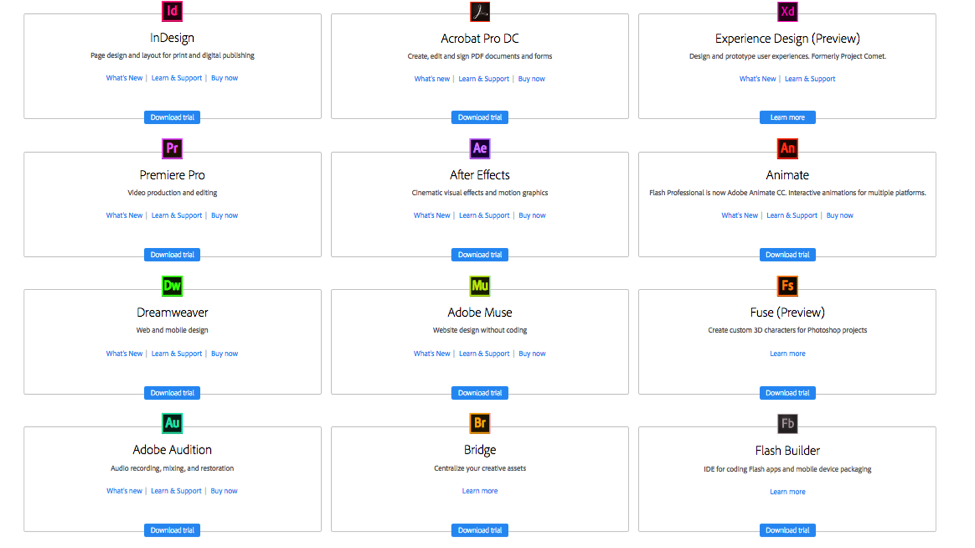Click the Dreamweaver Dw icon

coord(172,286)
